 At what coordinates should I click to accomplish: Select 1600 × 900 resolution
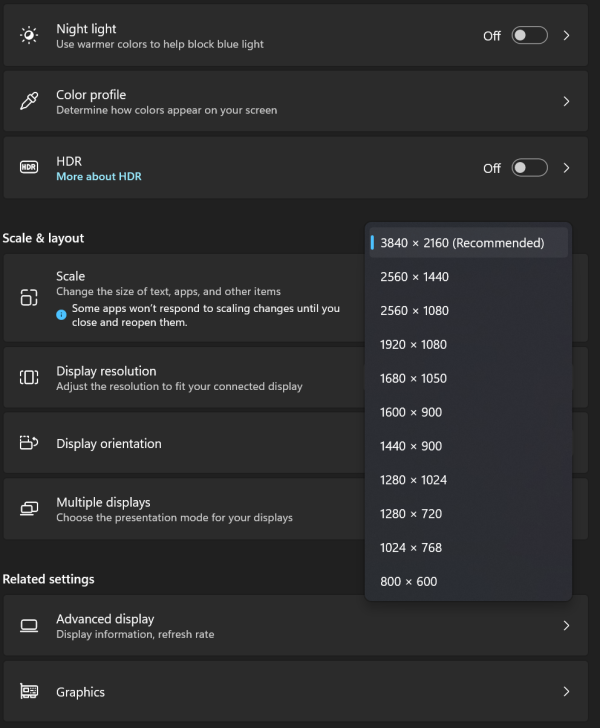click(x=468, y=412)
